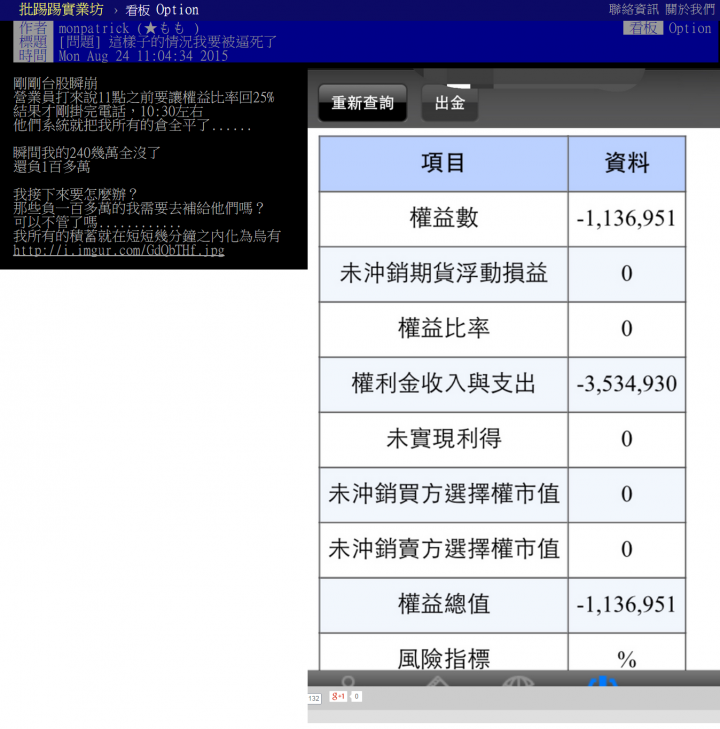Click the 132 share count box
The image size is (720, 729).
point(314,698)
